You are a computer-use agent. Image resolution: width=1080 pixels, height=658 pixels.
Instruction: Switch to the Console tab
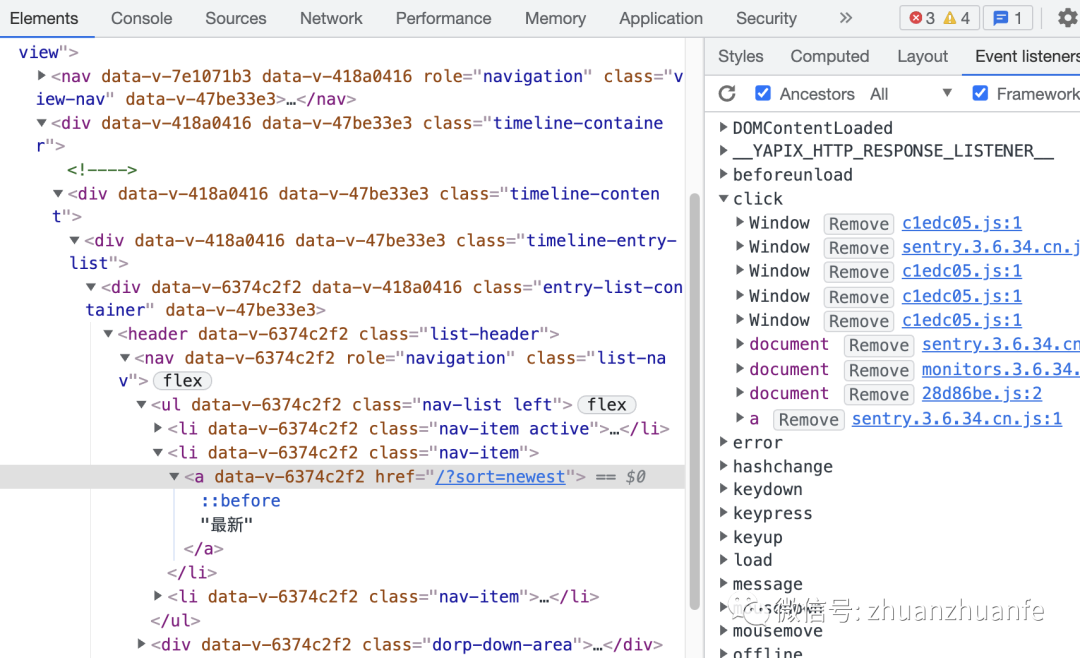pos(141,19)
